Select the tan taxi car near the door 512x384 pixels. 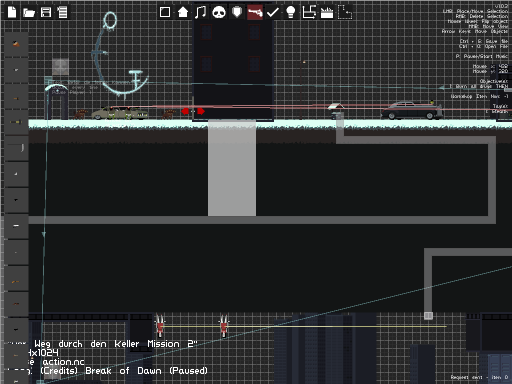[120, 113]
